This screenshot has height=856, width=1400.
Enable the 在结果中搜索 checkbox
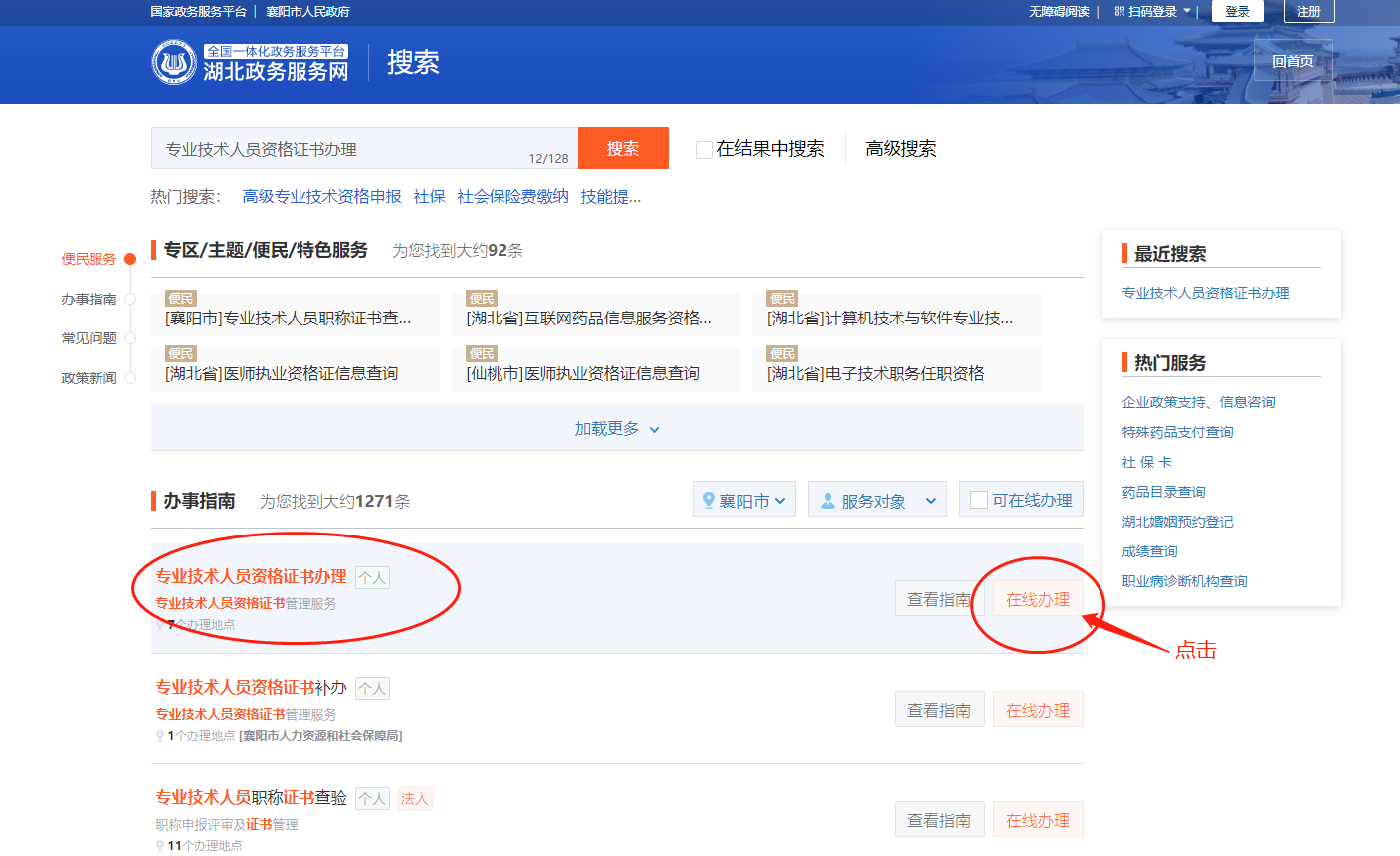[x=703, y=150]
